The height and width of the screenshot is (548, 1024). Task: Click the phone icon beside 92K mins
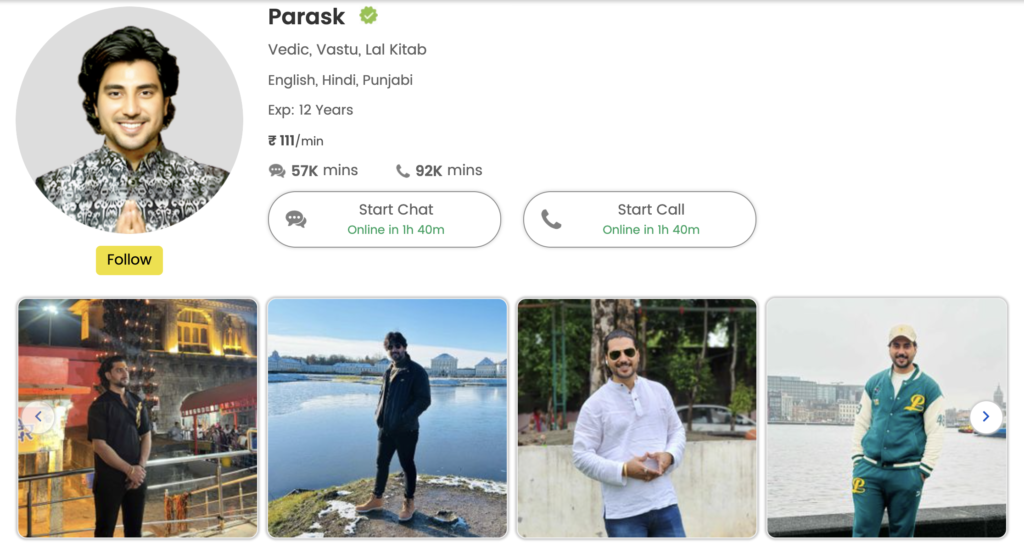point(403,171)
